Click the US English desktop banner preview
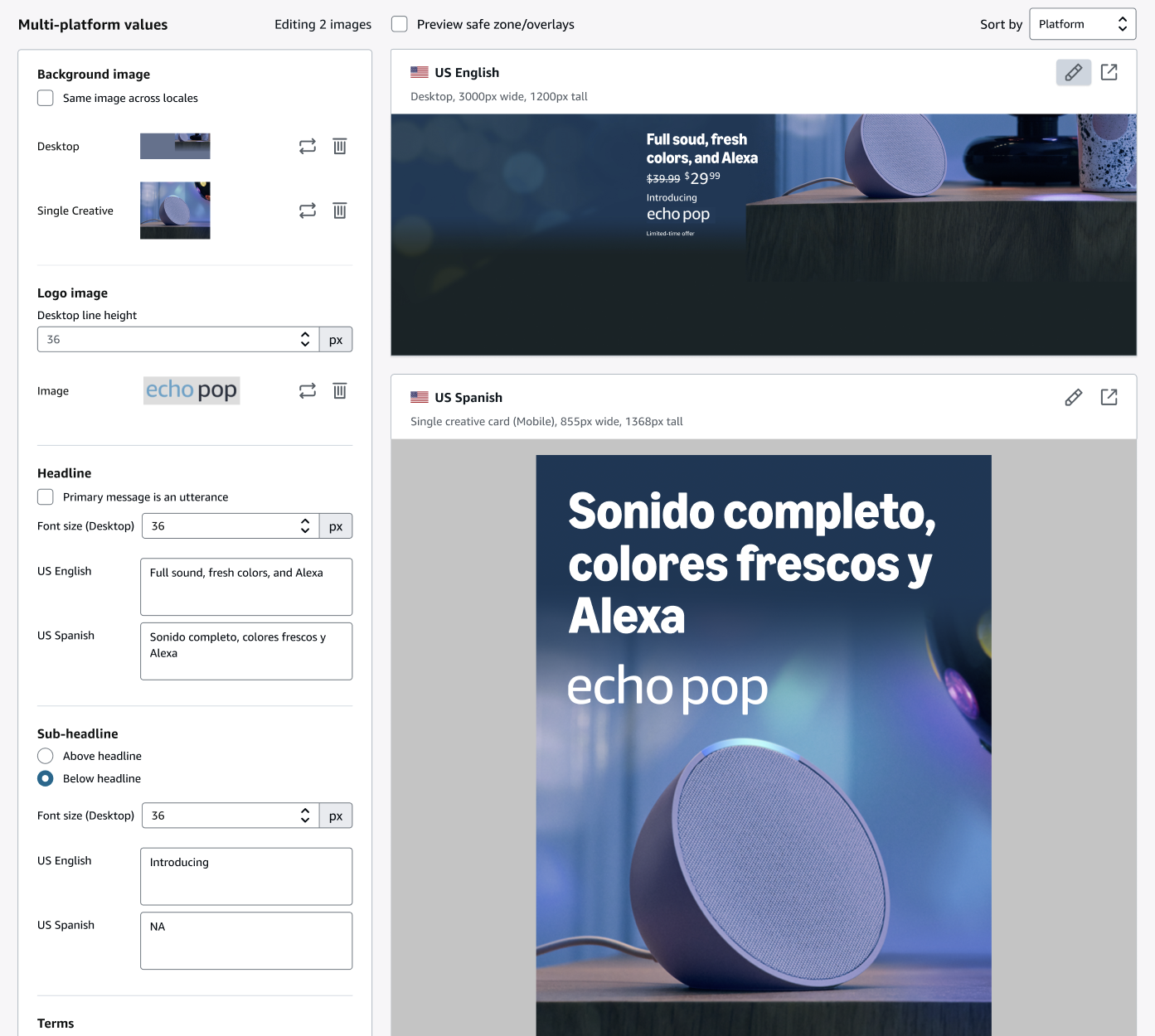The image size is (1155, 1036). pos(764,235)
